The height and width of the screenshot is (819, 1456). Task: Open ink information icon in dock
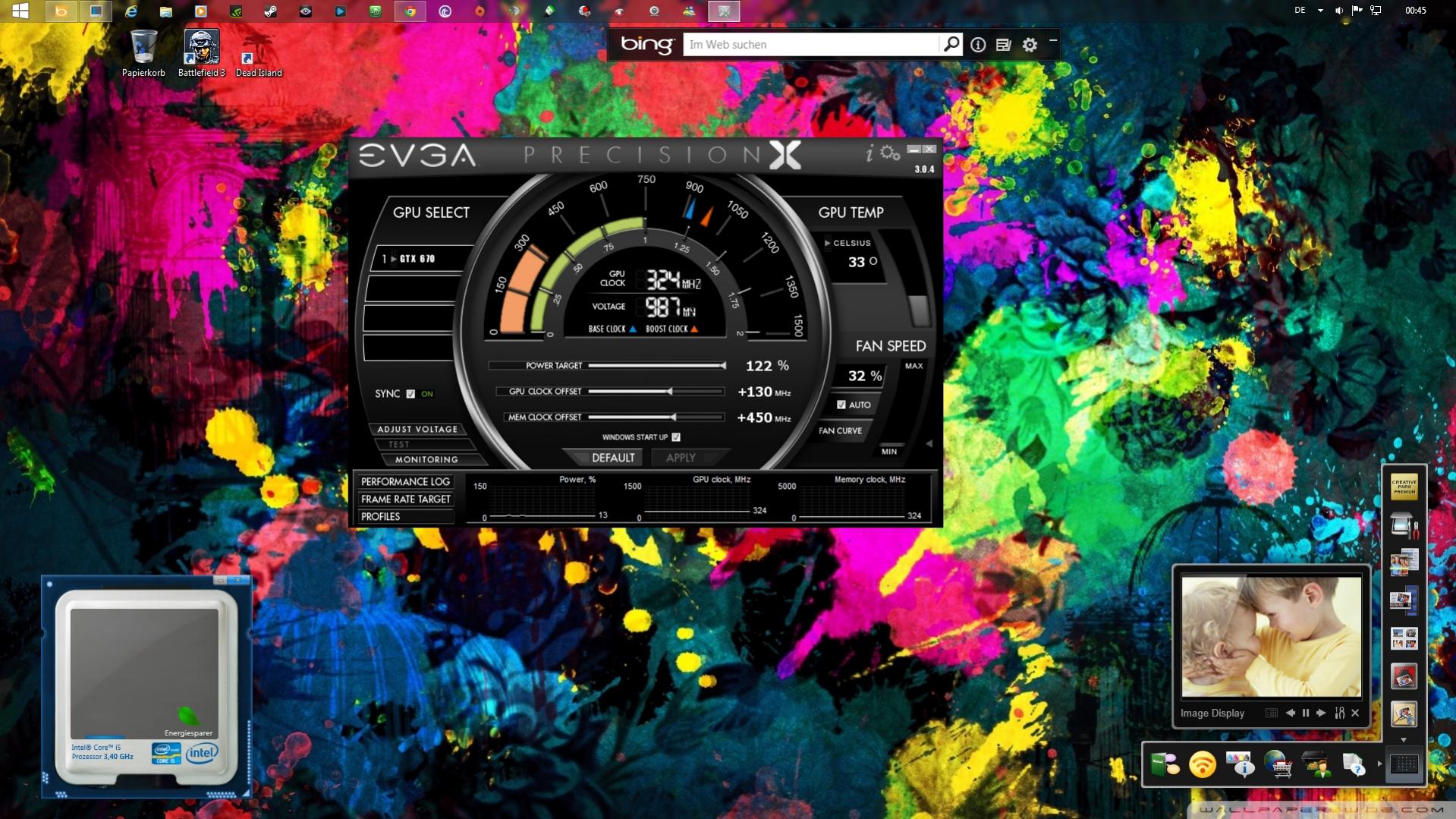coord(1240,764)
